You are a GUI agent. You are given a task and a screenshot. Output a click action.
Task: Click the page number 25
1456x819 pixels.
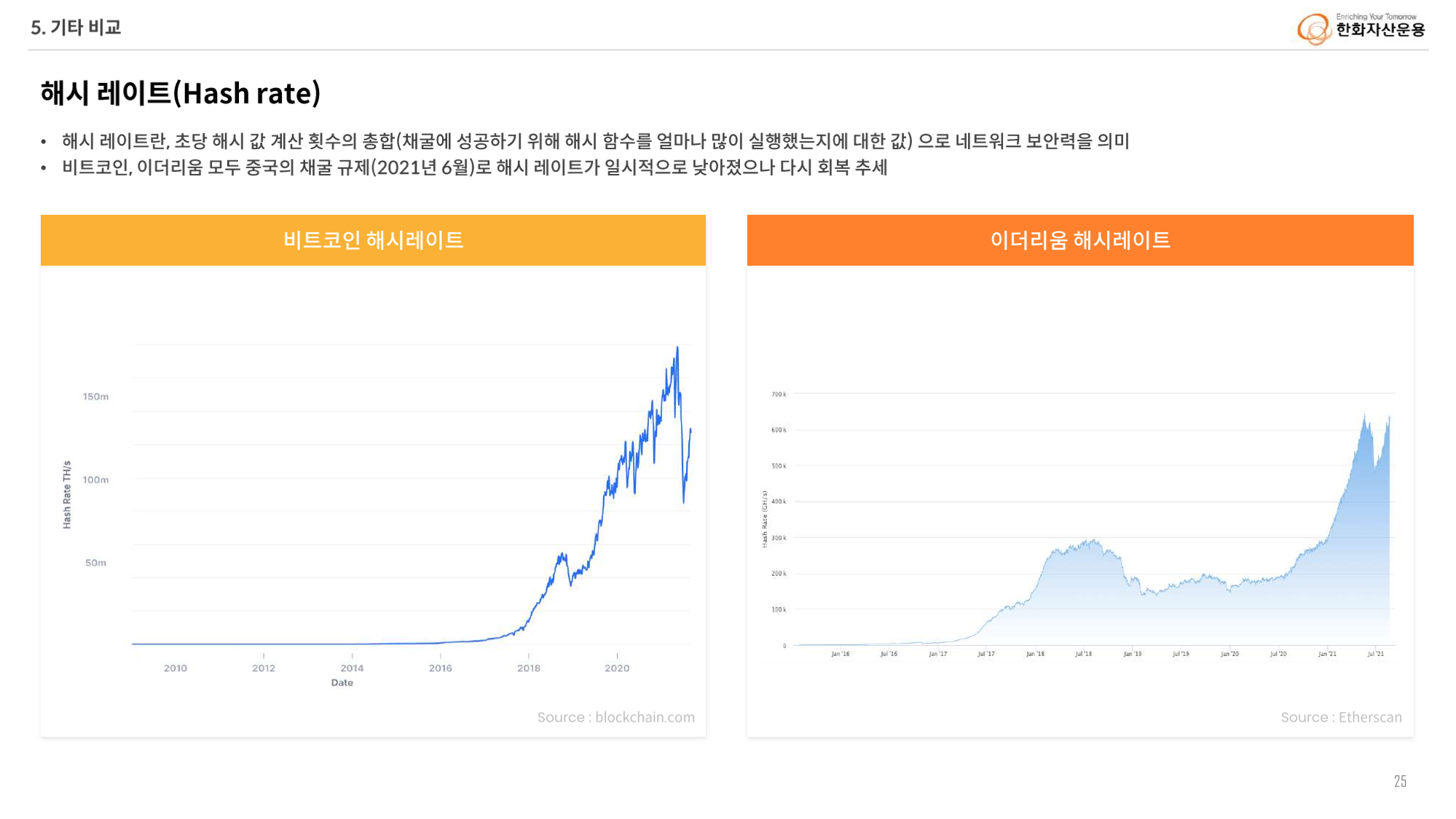point(1399,781)
